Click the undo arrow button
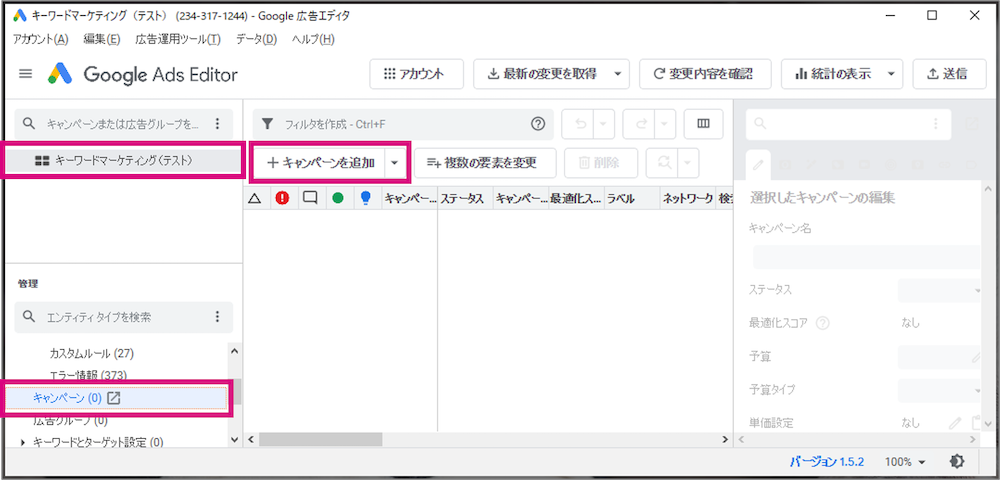The width and height of the screenshot is (1000, 480). pyautogui.click(x=579, y=124)
